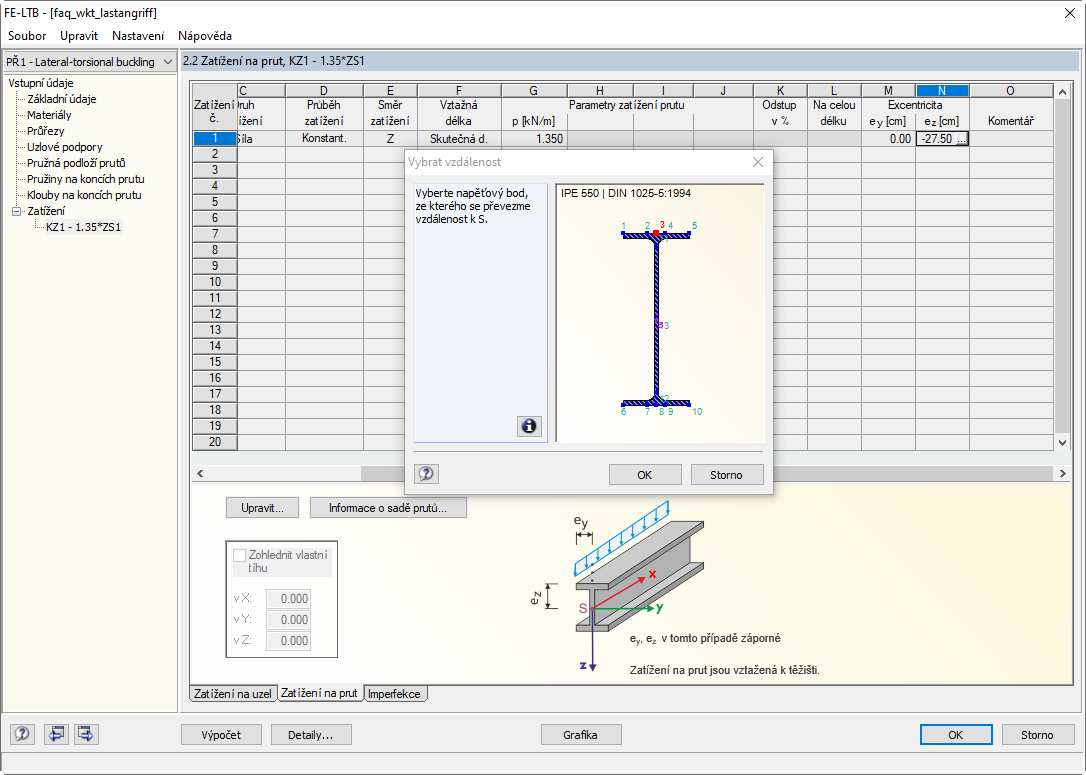1086x775 pixels.
Task: Switch to Imperfekce tab
Action: pyautogui.click(x=395, y=693)
